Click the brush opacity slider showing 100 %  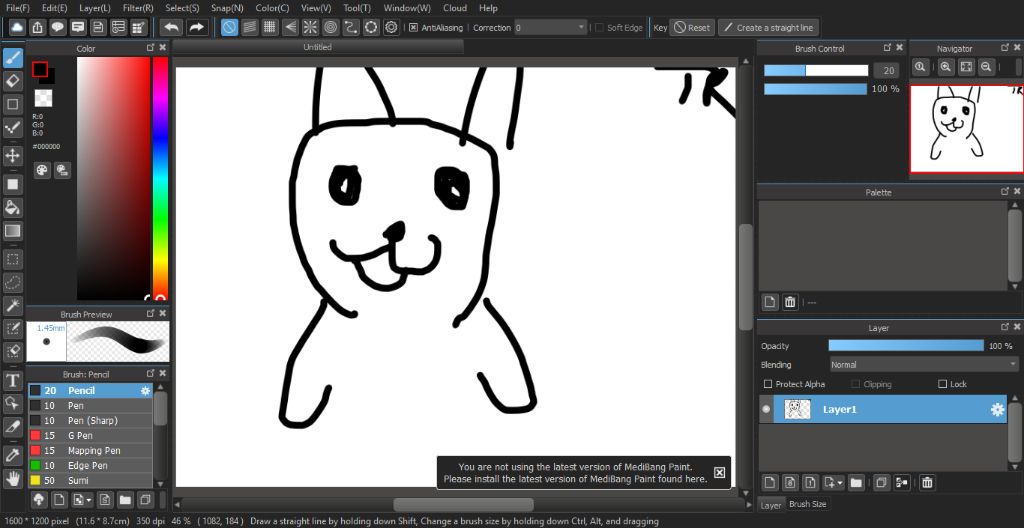pyautogui.click(x=816, y=89)
